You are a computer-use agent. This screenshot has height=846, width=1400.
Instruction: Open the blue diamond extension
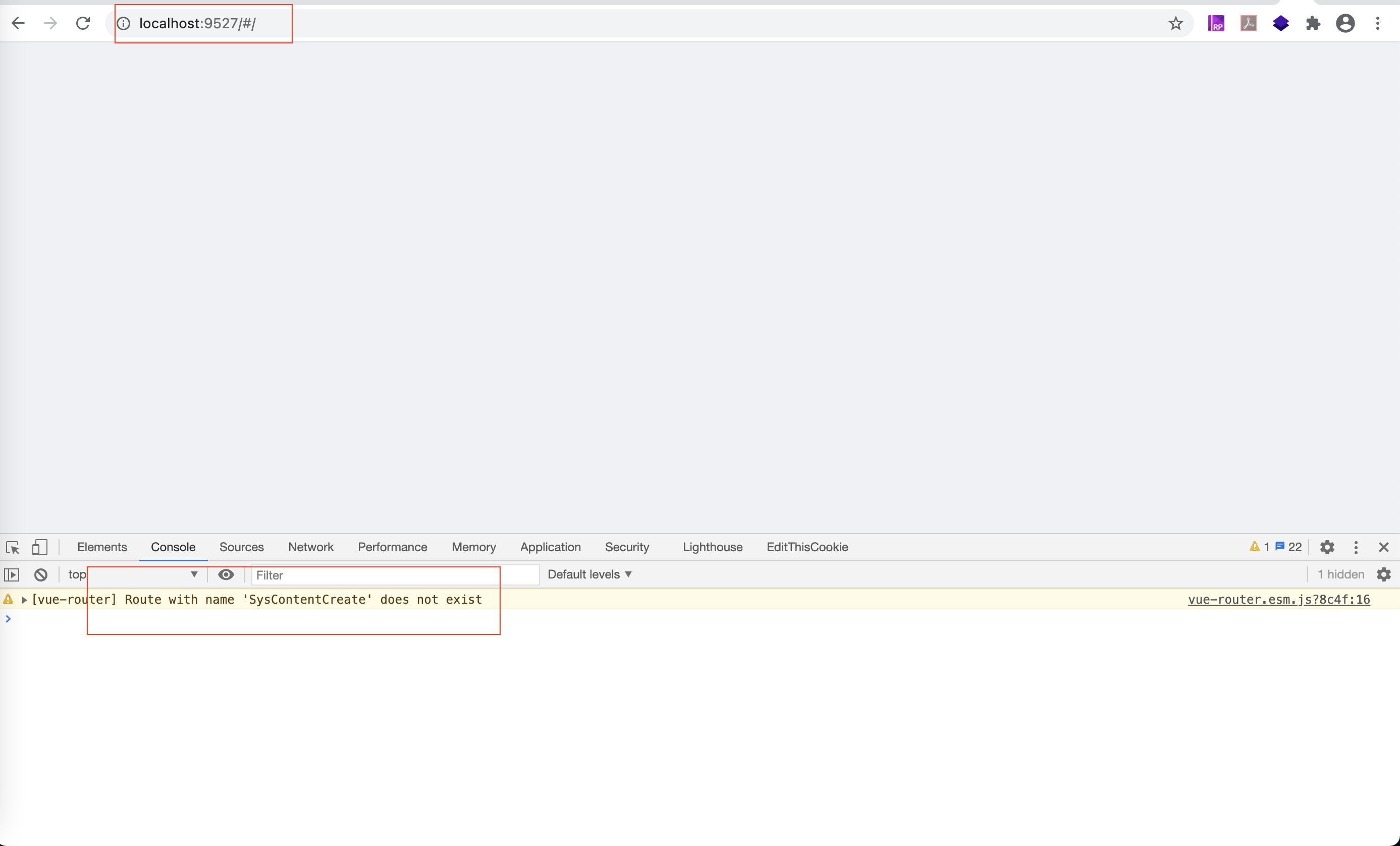coord(1281,23)
